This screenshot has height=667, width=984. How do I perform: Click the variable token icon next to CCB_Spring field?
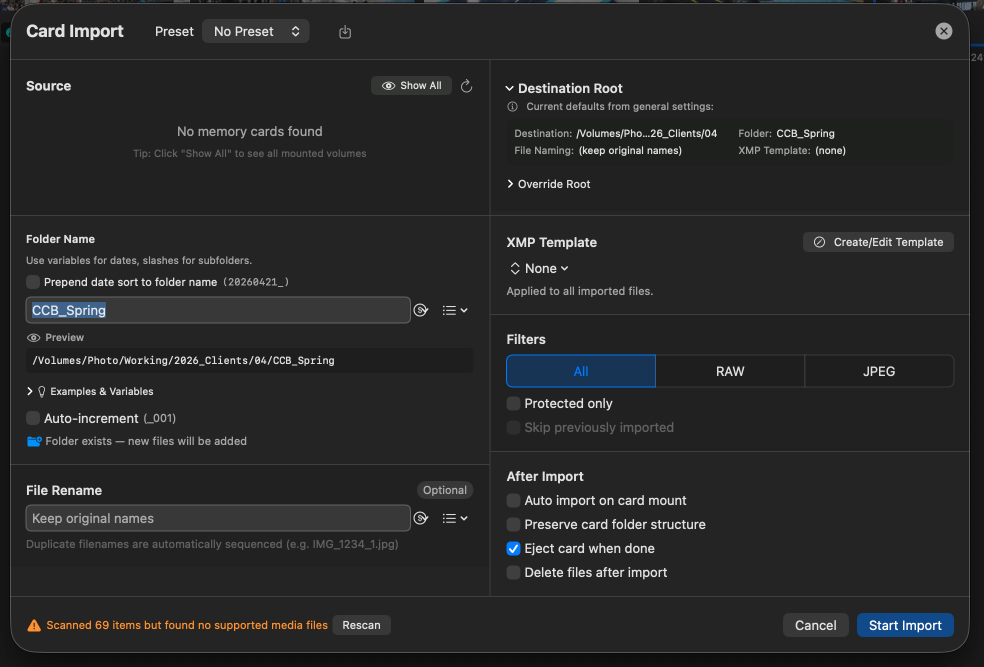(x=421, y=310)
